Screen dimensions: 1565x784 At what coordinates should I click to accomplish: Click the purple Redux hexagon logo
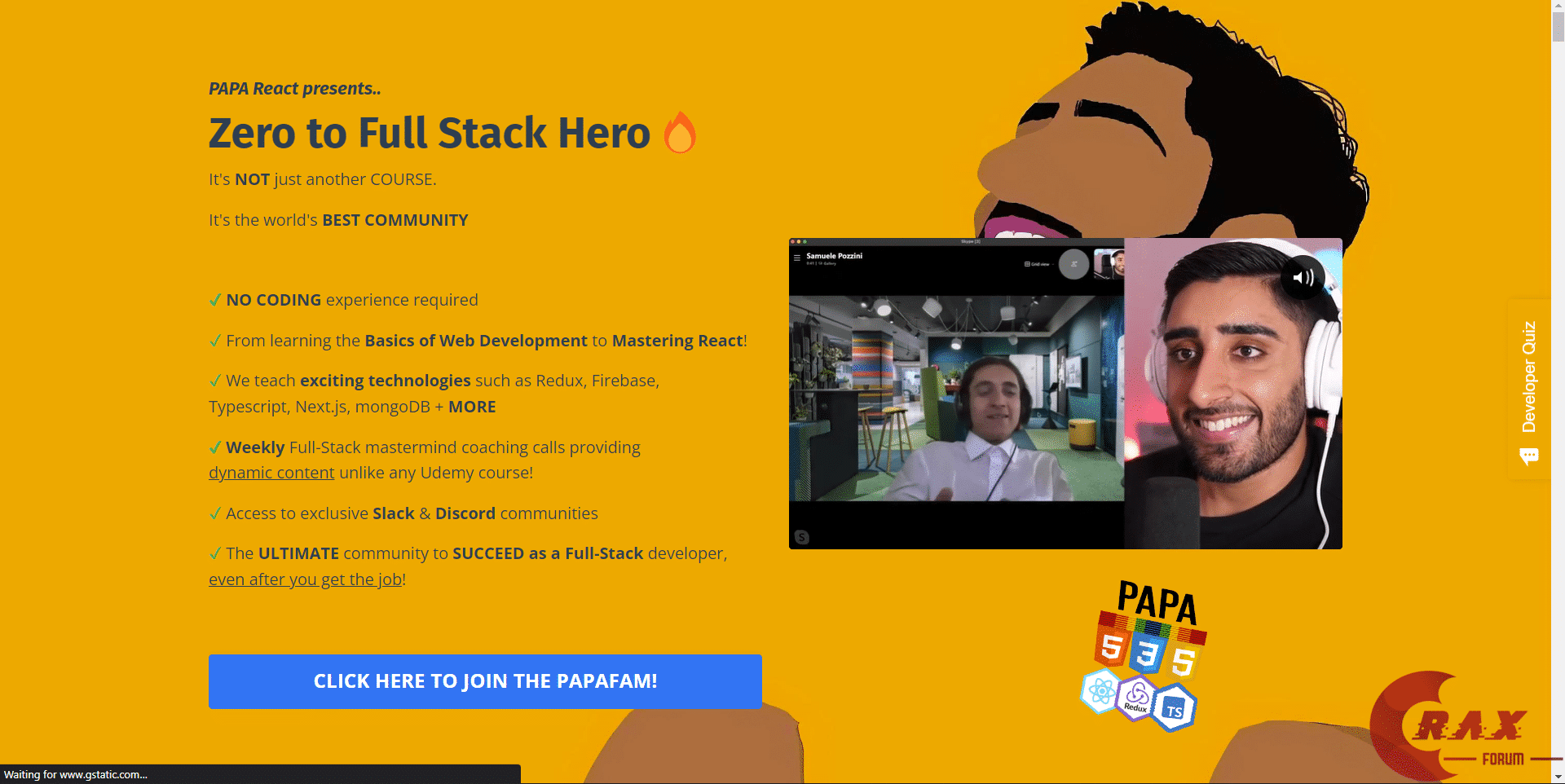(1137, 698)
